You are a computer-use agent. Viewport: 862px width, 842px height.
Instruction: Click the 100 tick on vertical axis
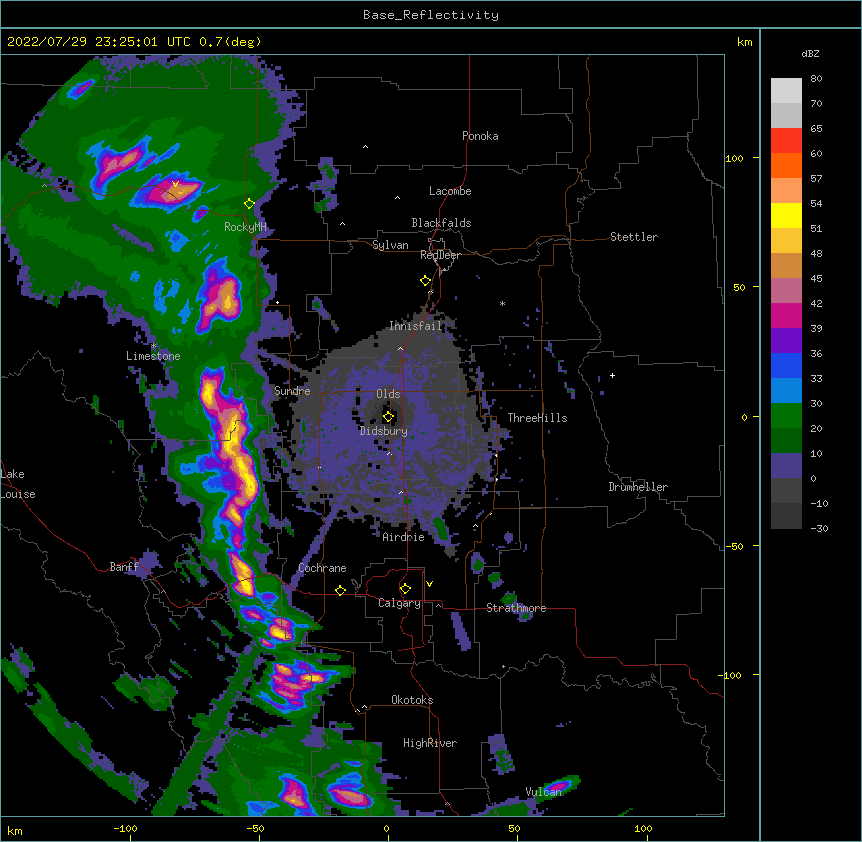click(734, 158)
